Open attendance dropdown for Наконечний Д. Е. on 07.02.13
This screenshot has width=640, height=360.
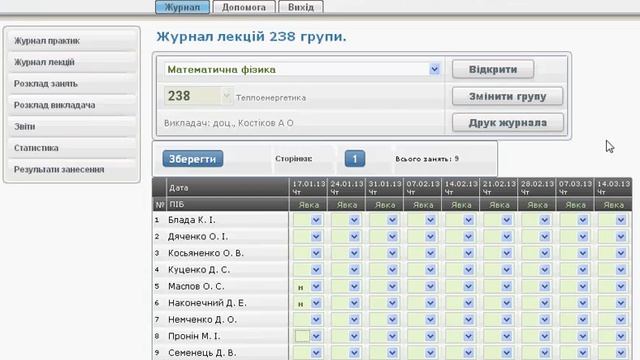pyautogui.click(x=430, y=303)
